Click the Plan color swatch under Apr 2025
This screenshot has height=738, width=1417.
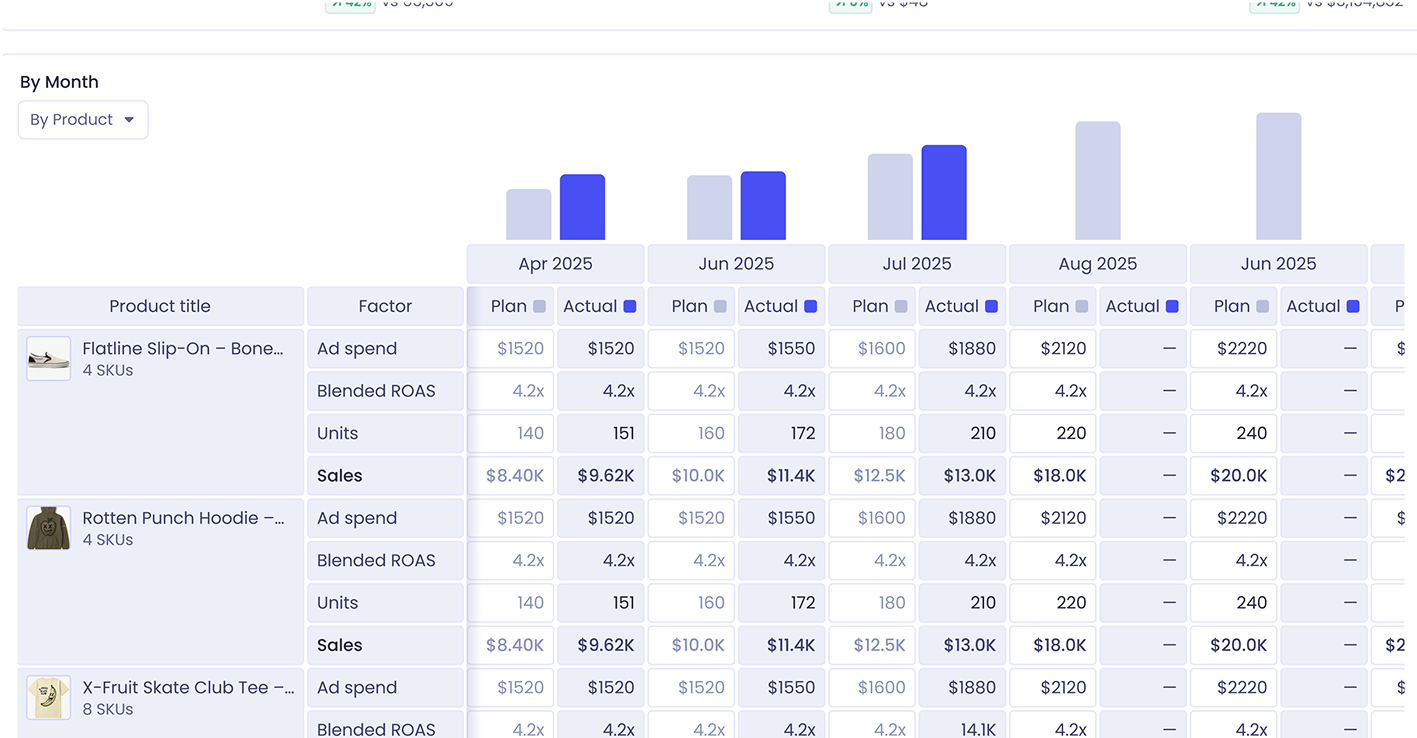click(540, 307)
